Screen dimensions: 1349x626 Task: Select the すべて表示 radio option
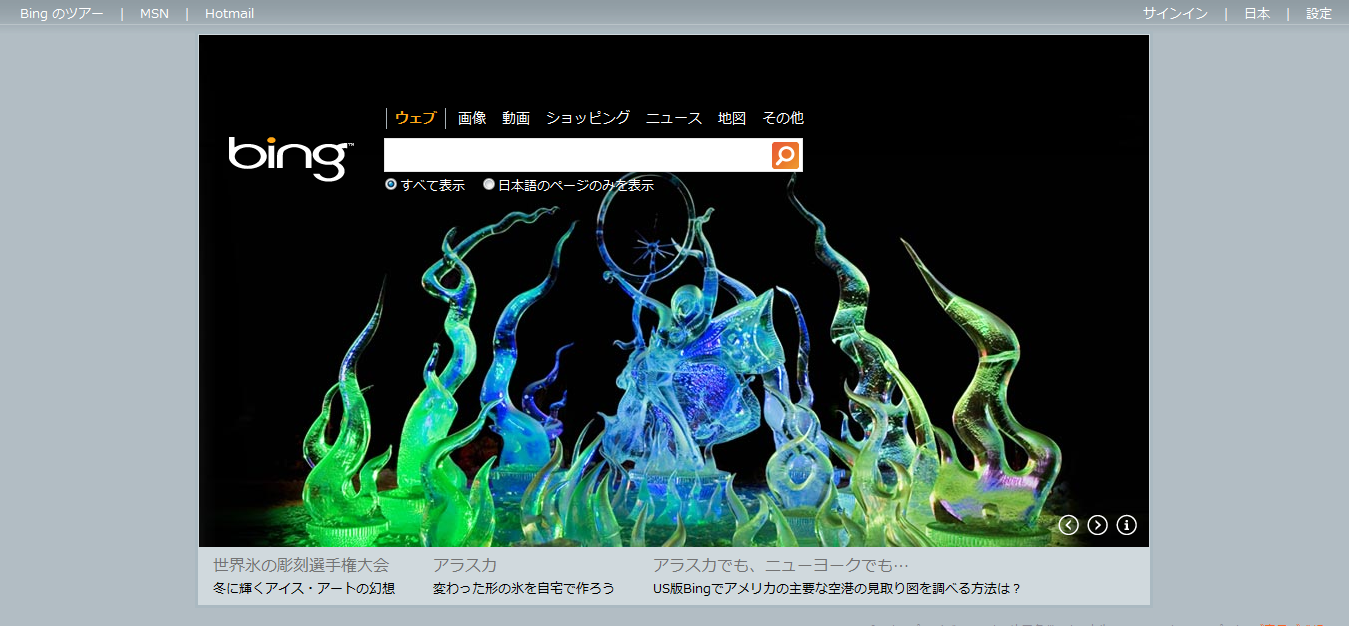click(x=391, y=185)
